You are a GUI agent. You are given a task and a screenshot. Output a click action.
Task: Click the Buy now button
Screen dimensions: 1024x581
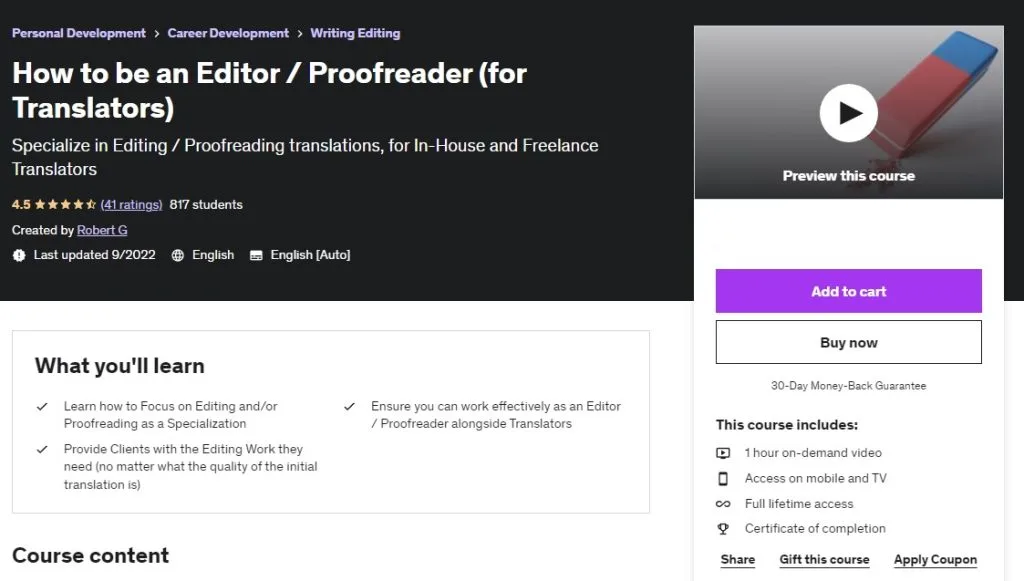pos(848,342)
